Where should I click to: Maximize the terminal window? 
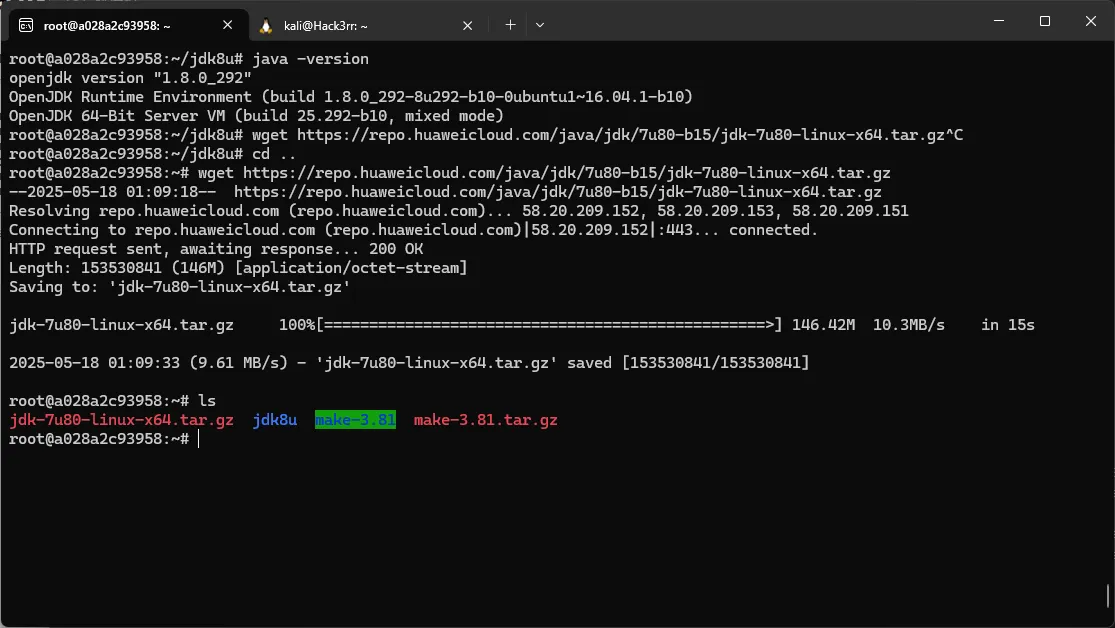click(1045, 21)
